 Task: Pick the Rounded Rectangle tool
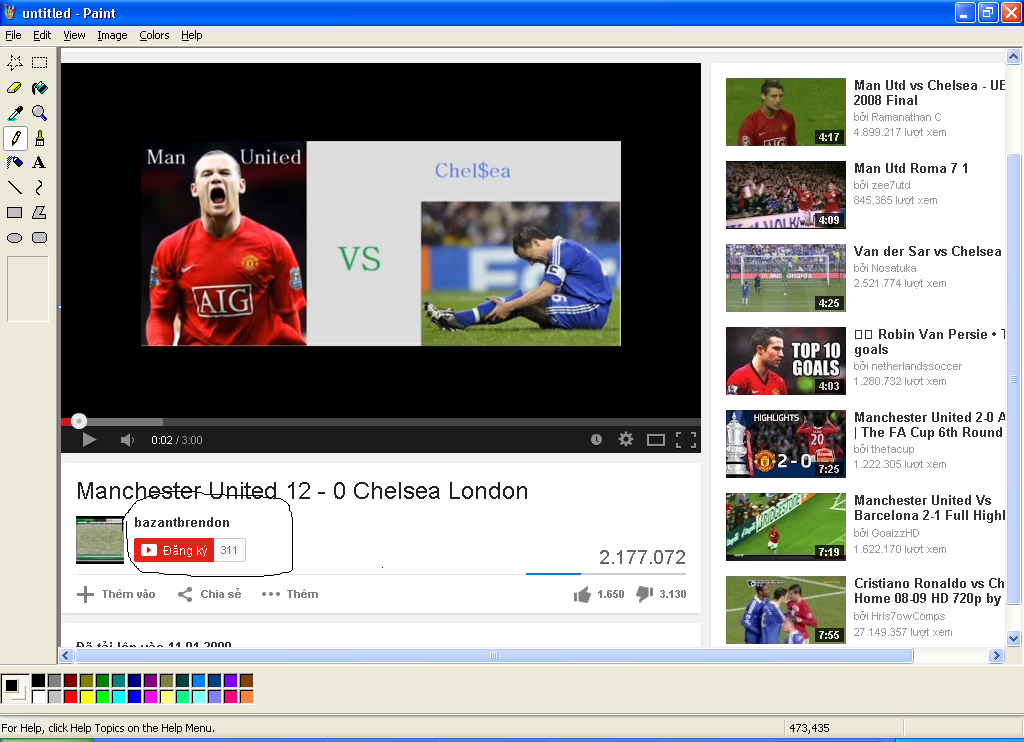39,238
